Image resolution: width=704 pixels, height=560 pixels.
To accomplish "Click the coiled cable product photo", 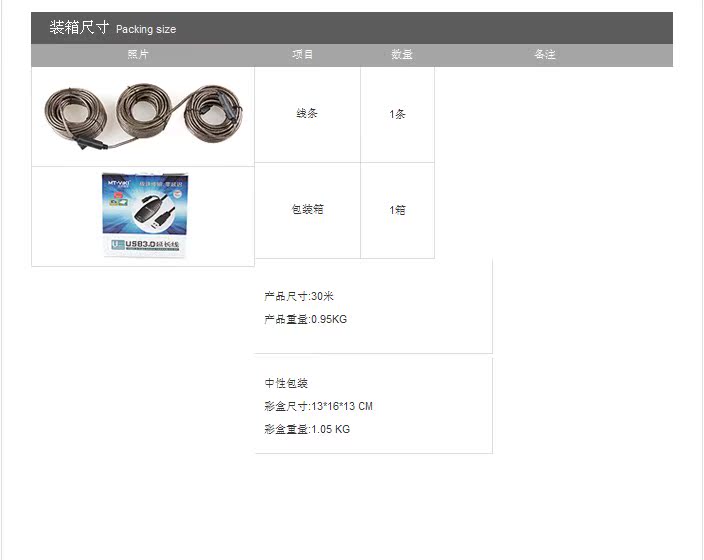I will tap(143, 116).
